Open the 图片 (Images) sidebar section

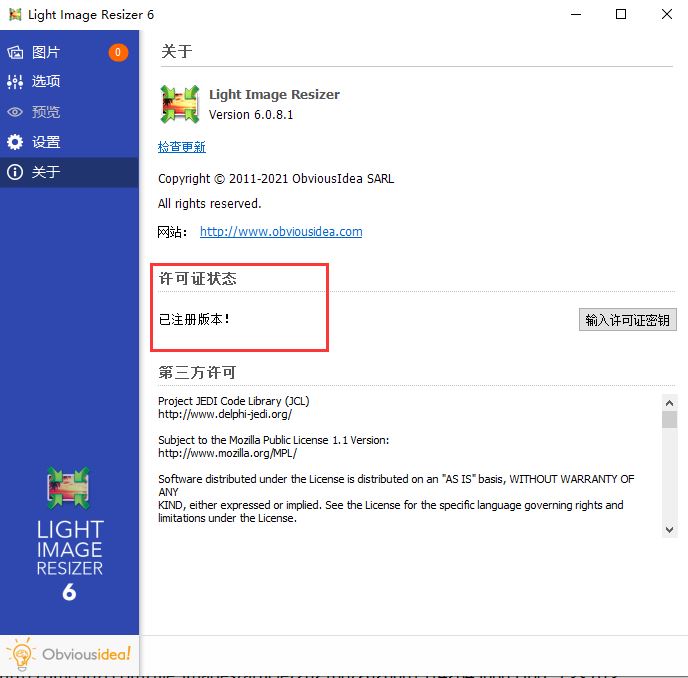click(x=69, y=52)
